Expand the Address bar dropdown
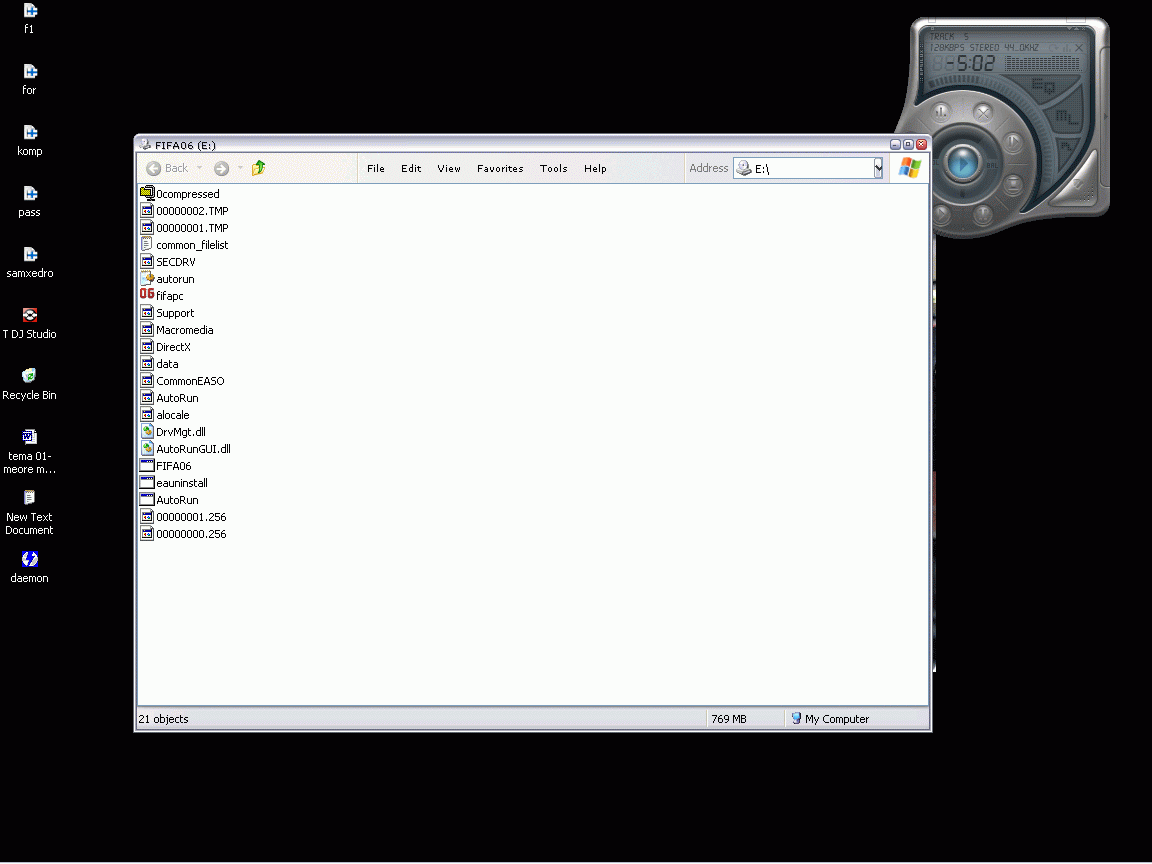1152x864 pixels. click(878, 168)
